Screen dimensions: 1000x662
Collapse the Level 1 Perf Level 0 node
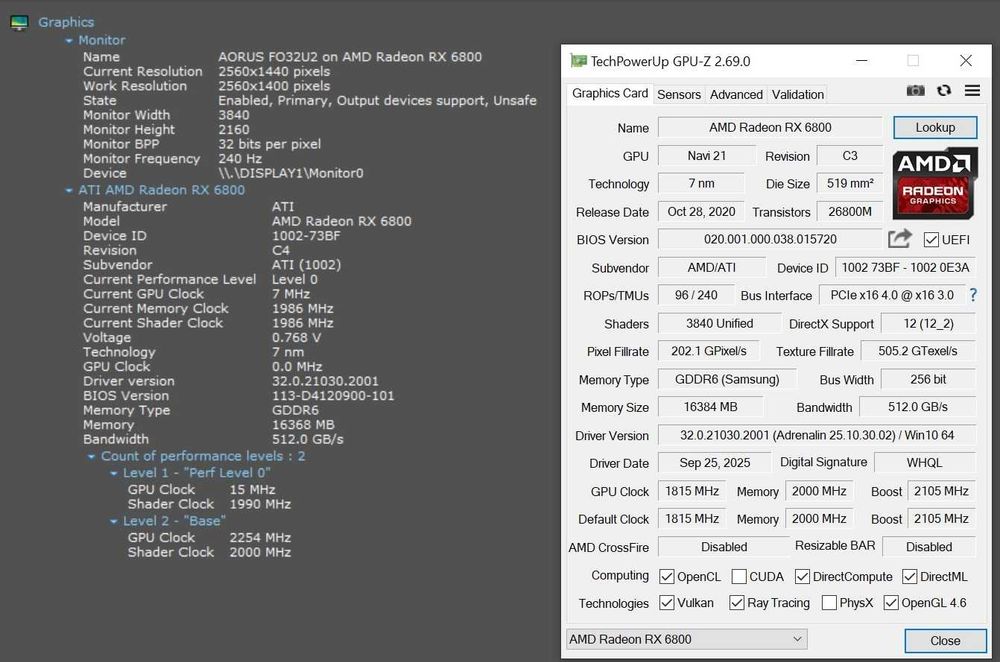coord(114,473)
